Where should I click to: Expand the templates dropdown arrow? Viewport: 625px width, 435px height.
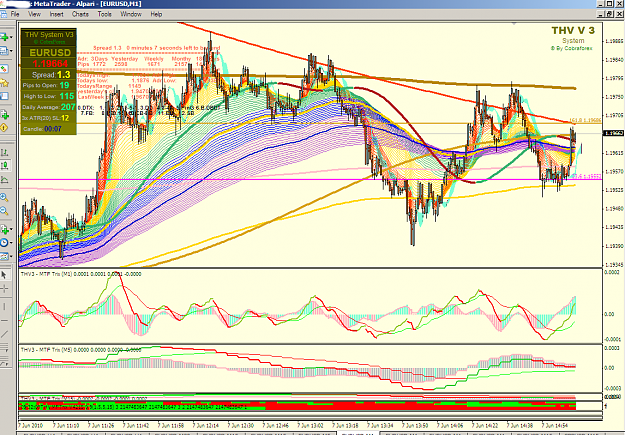(11, 257)
